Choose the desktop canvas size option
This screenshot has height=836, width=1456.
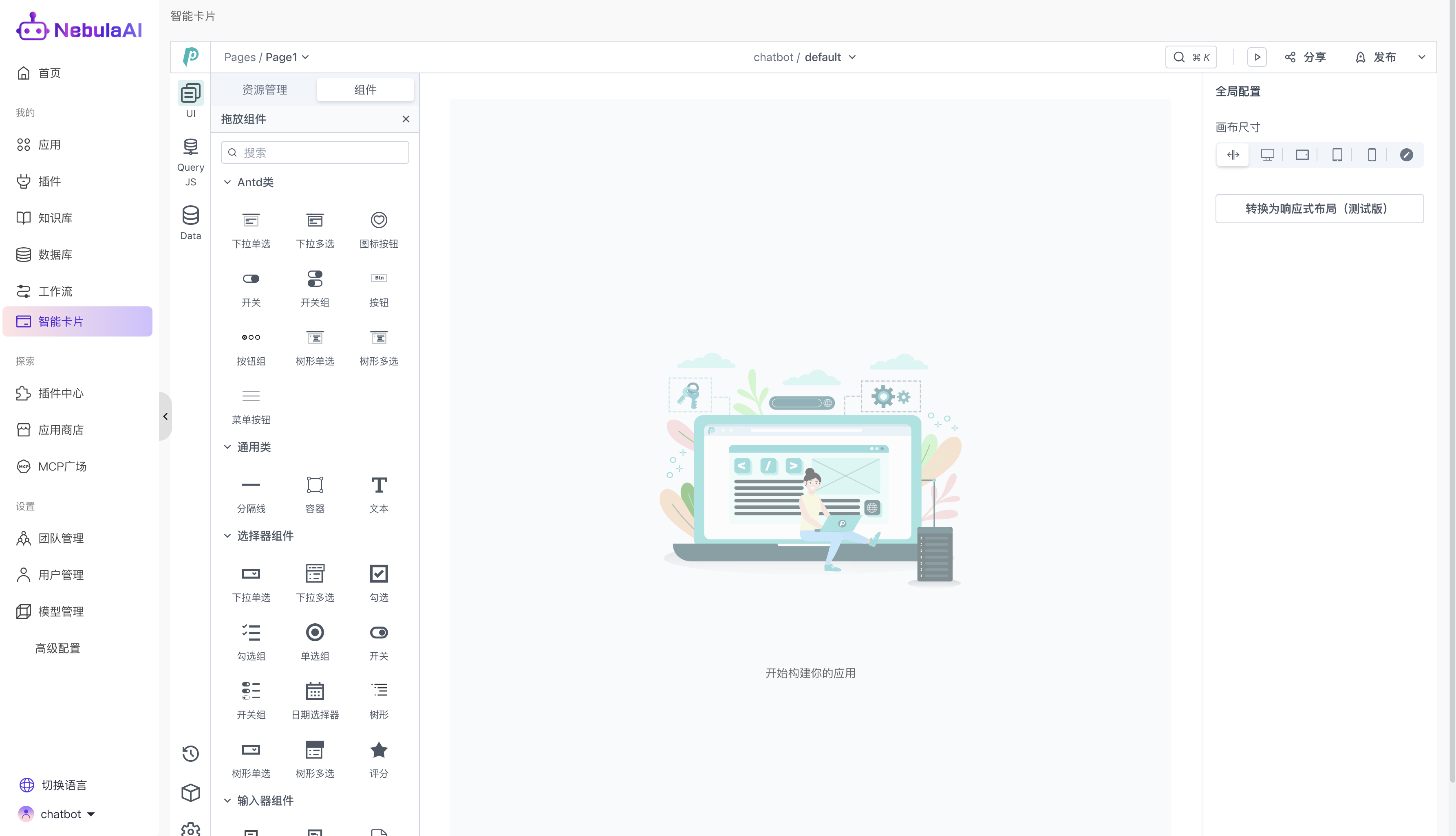(1267, 154)
